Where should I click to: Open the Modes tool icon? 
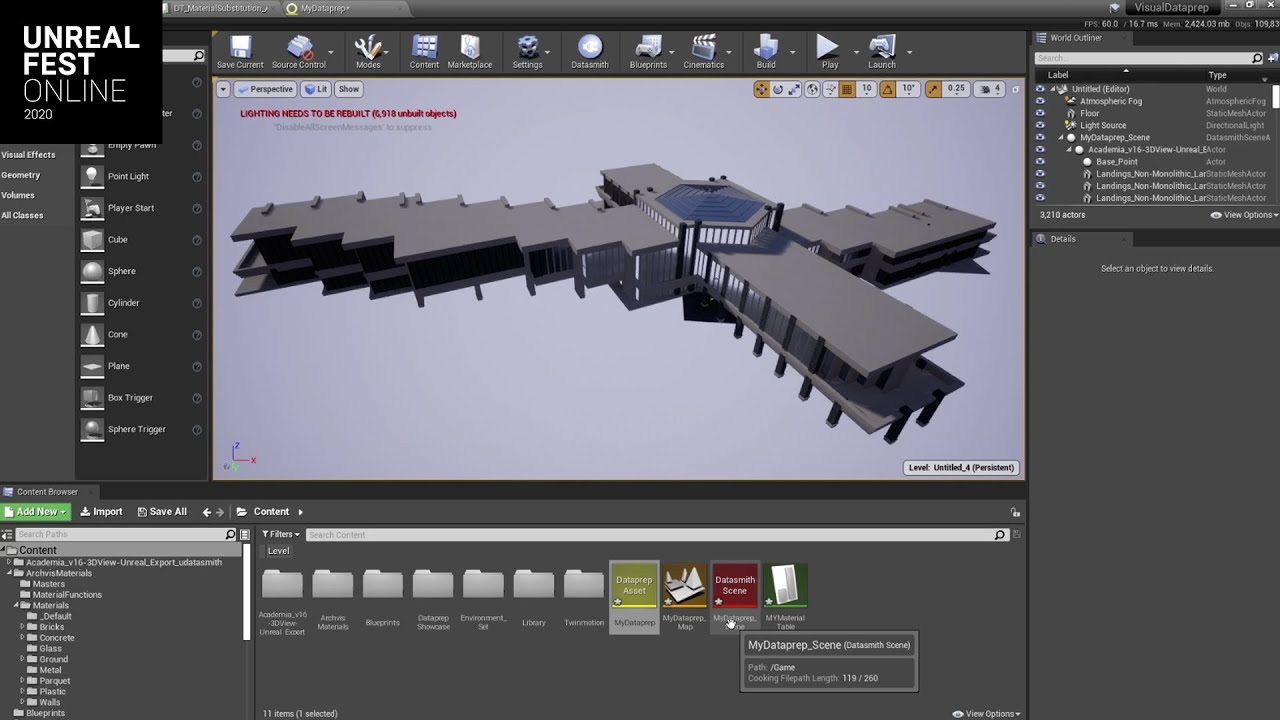pyautogui.click(x=368, y=52)
